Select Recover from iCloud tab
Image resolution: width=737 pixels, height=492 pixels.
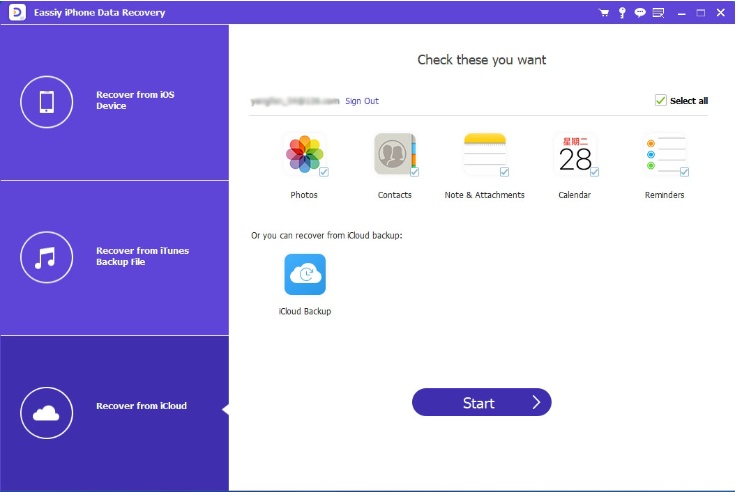click(115, 414)
